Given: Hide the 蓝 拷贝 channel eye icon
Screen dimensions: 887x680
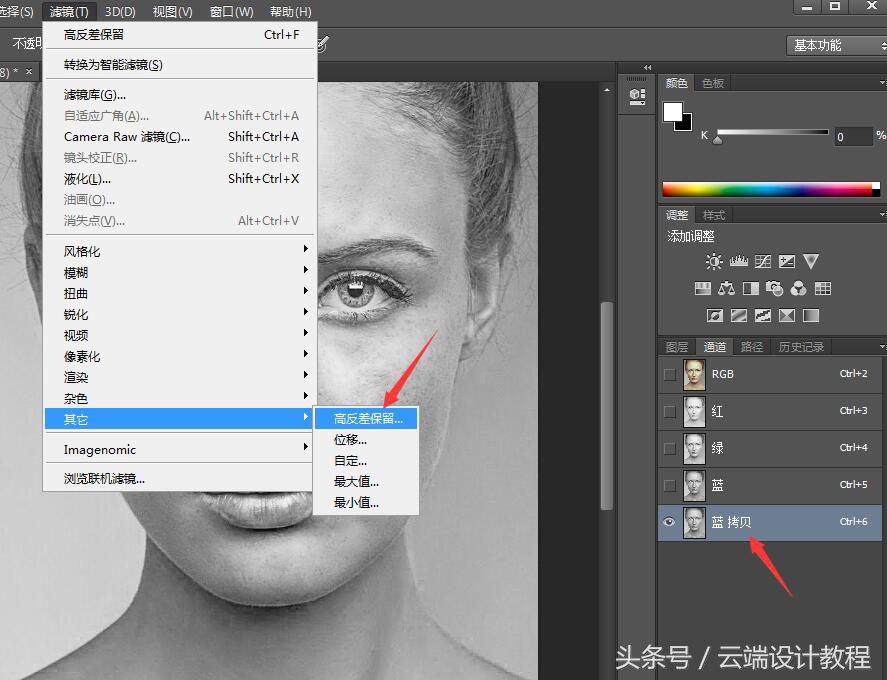Looking at the screenshot, I should point(669,522).
